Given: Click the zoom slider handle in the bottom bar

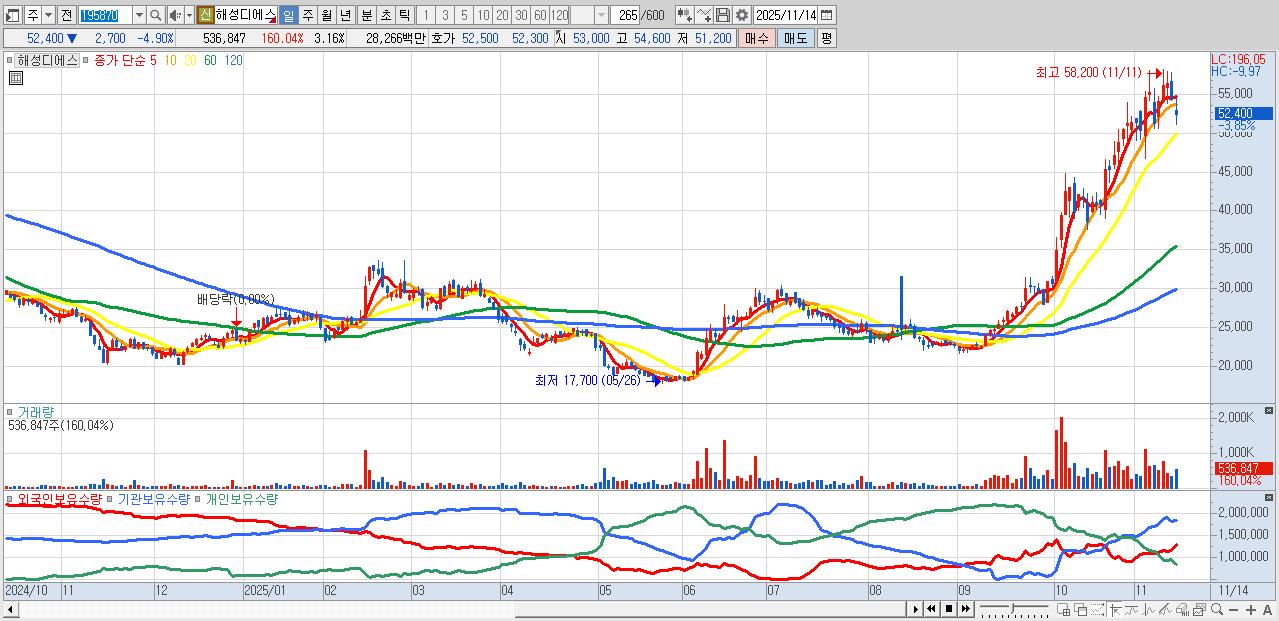Looking at the screenshot, I should coord(1013,608).
